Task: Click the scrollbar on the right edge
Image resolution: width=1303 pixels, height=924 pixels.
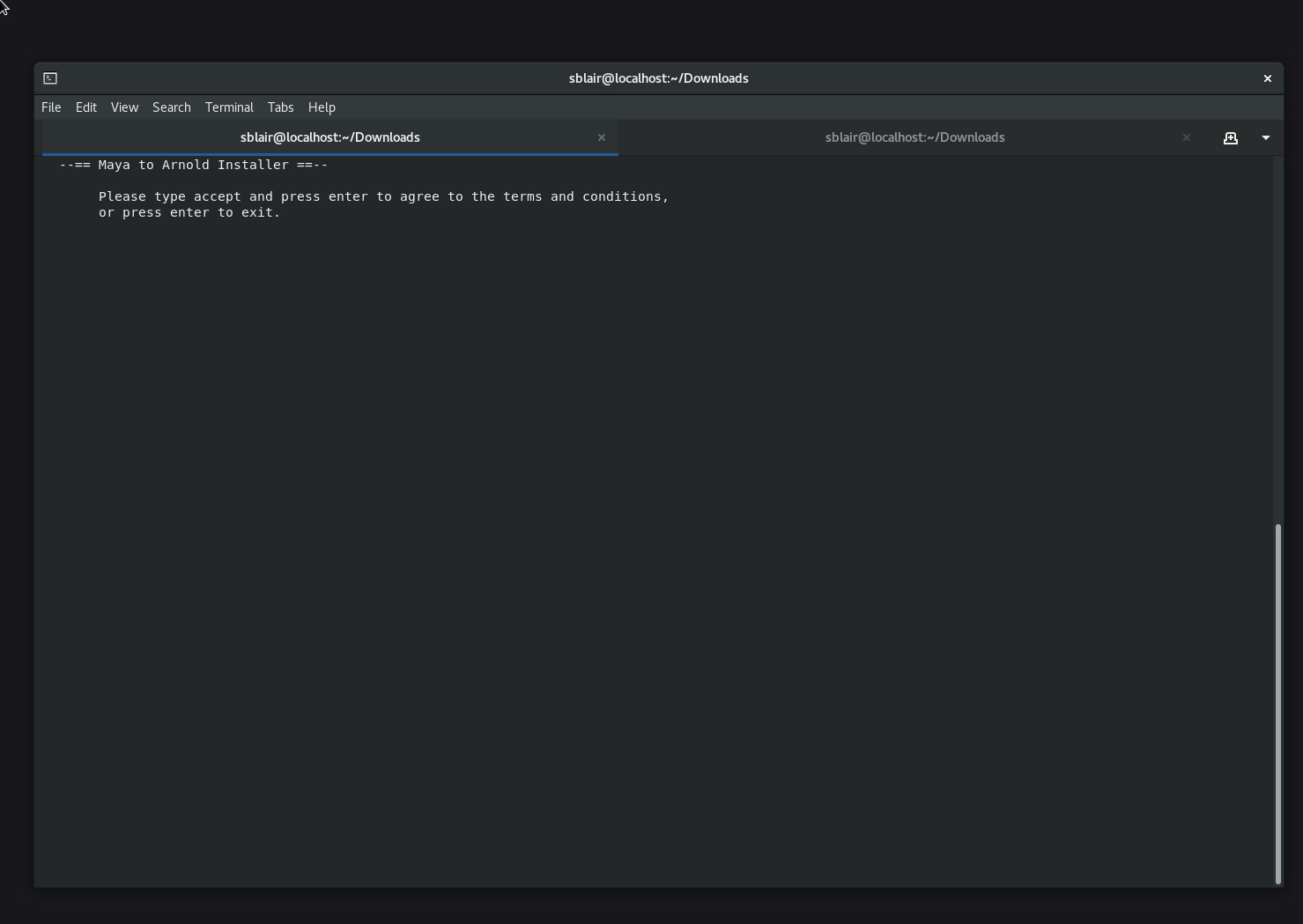Action: [x=1277, y=705]
